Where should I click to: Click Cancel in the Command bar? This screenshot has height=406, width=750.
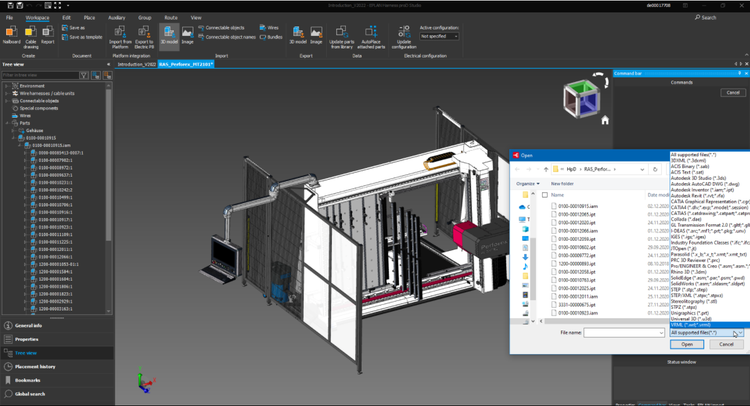tap(731, 92)
